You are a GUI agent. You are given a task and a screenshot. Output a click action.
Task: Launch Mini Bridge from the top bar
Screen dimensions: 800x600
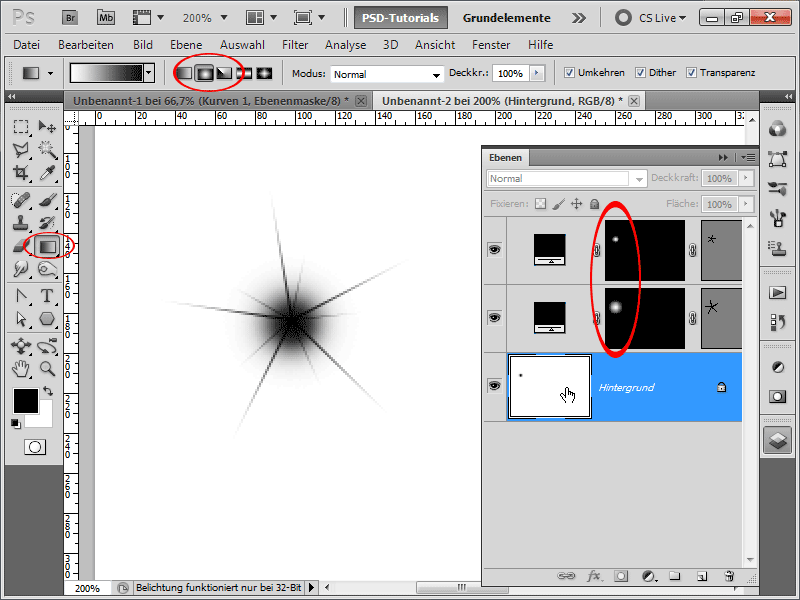coord(106,18)
